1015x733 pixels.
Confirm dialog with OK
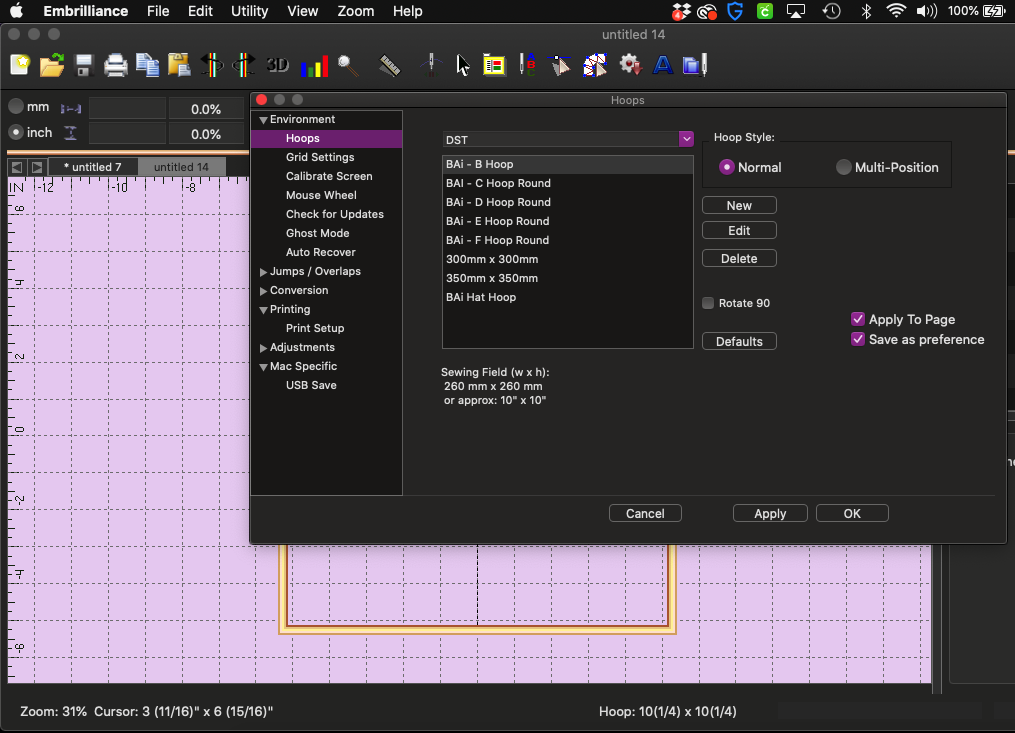(852, 513)
